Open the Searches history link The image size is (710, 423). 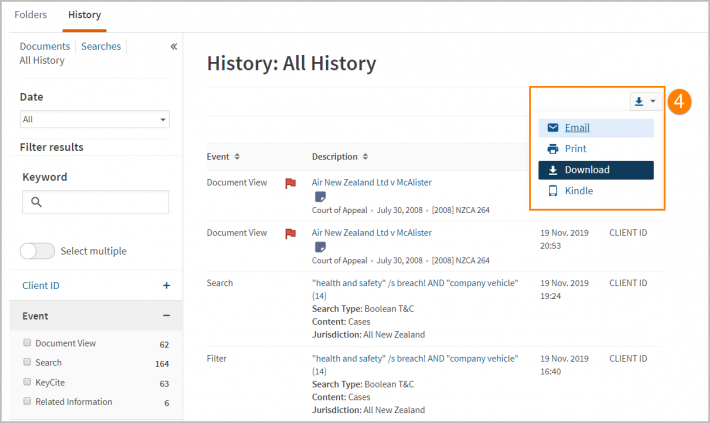point(101,47)
